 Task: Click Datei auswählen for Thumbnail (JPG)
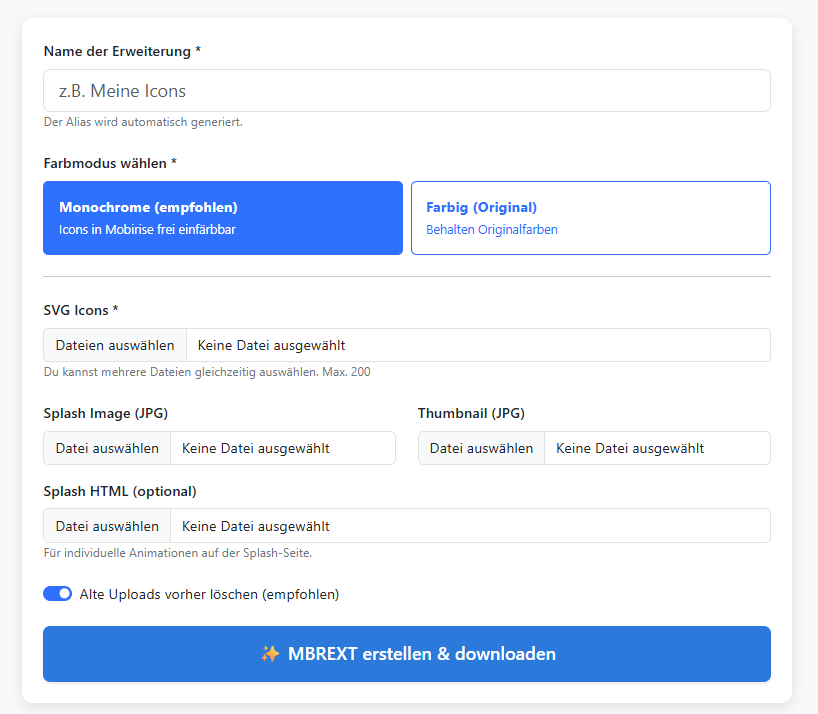click(x=481, y=448)
